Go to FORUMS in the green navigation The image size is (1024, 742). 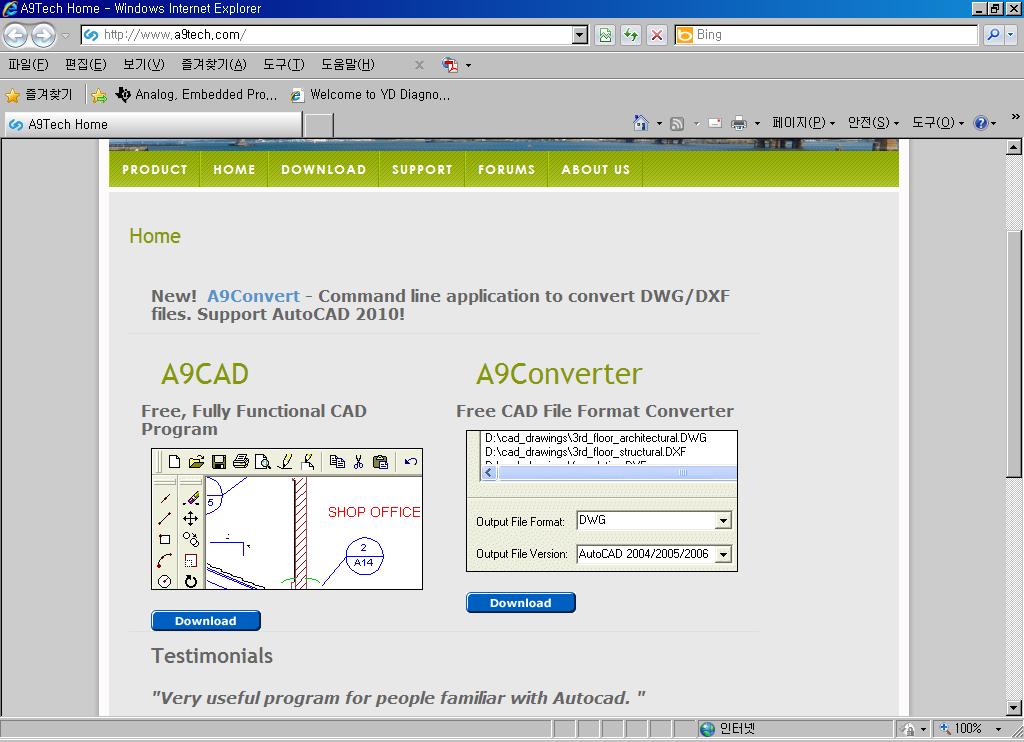point(506,169)
